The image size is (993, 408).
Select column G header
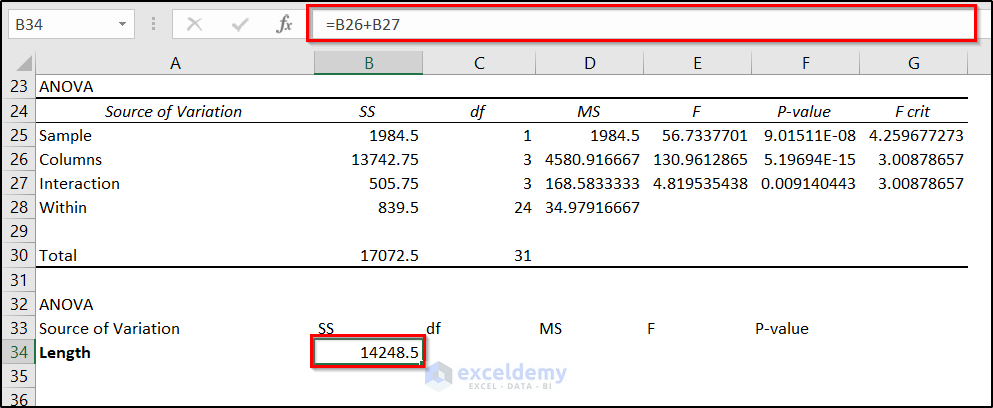[x=913, y=63]
